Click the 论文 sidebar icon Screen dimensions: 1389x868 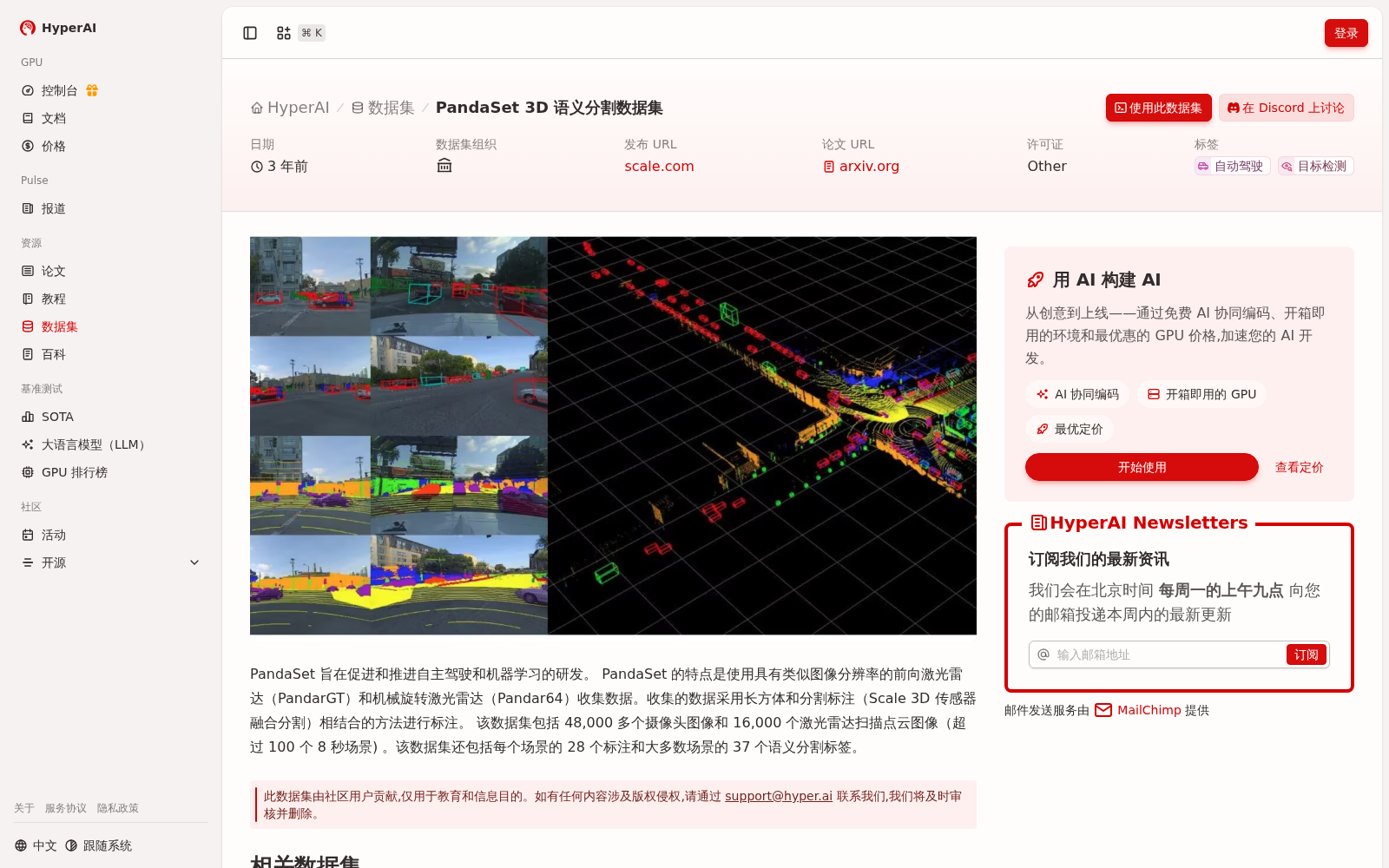tap(28, 271)
